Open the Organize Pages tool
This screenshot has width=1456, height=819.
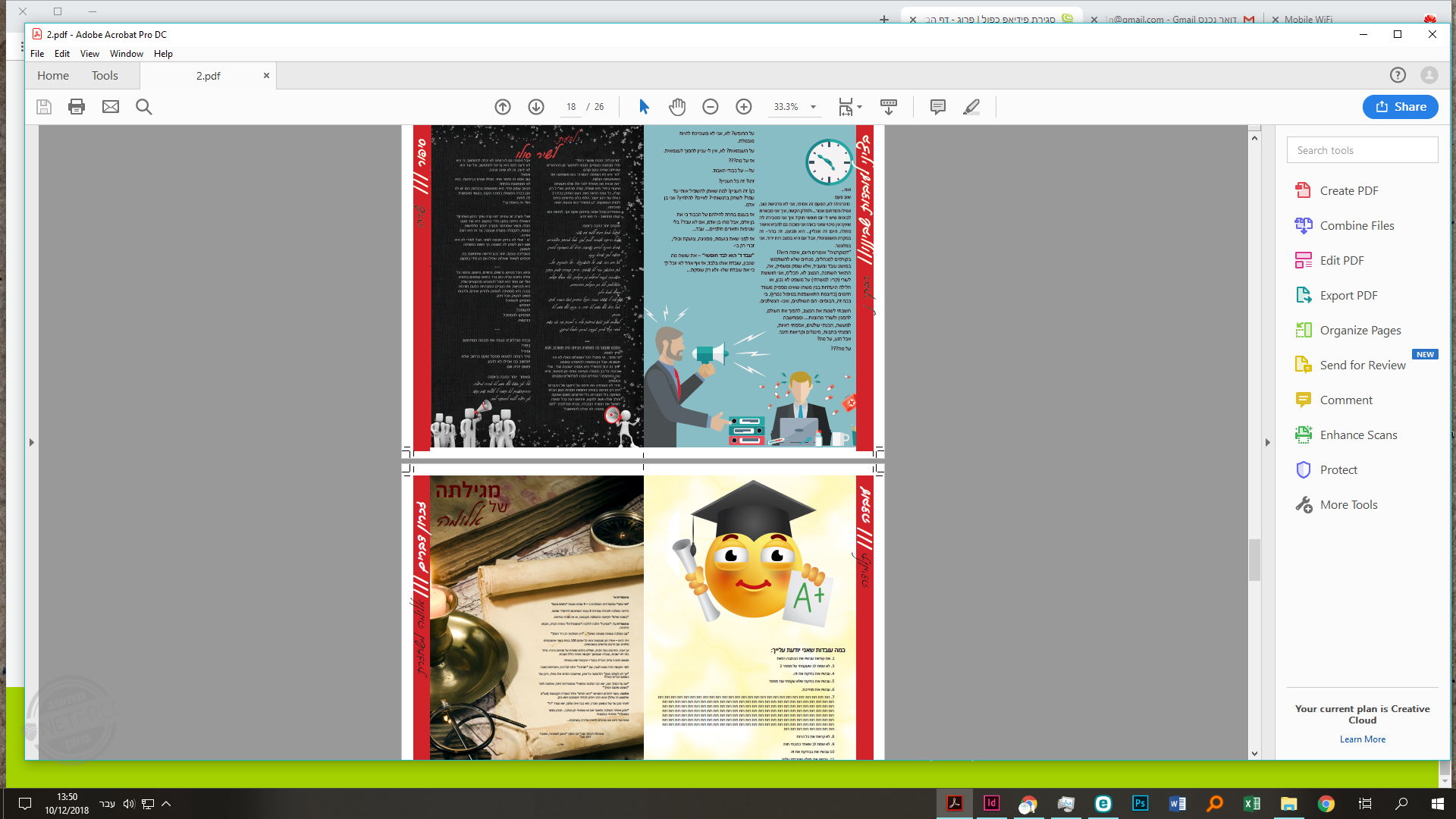1360,331
